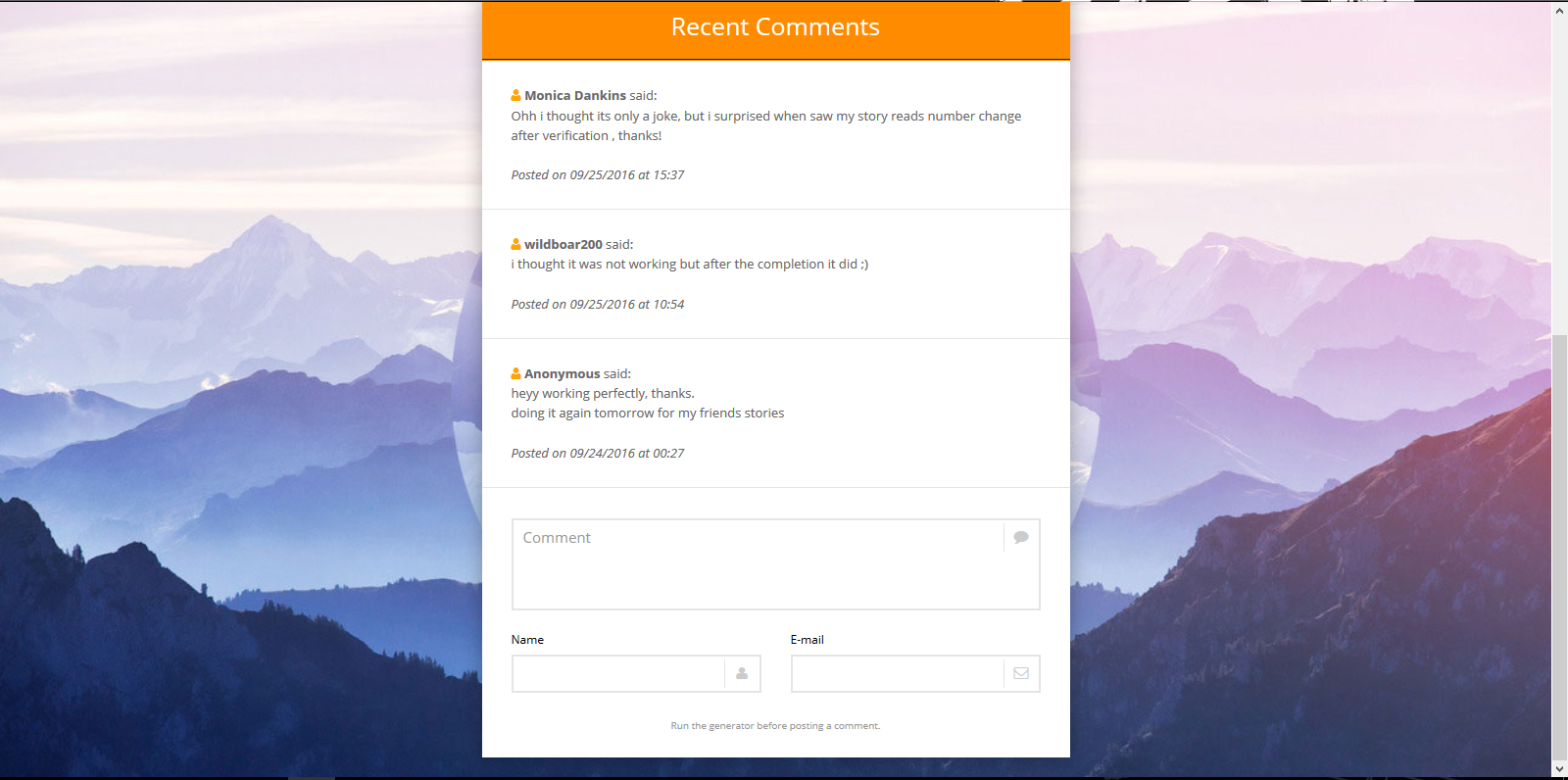The image size is (1568, 780).
Task: Click text 'doing it again tomorrow for my friends stories'
Action: point(648,413)
